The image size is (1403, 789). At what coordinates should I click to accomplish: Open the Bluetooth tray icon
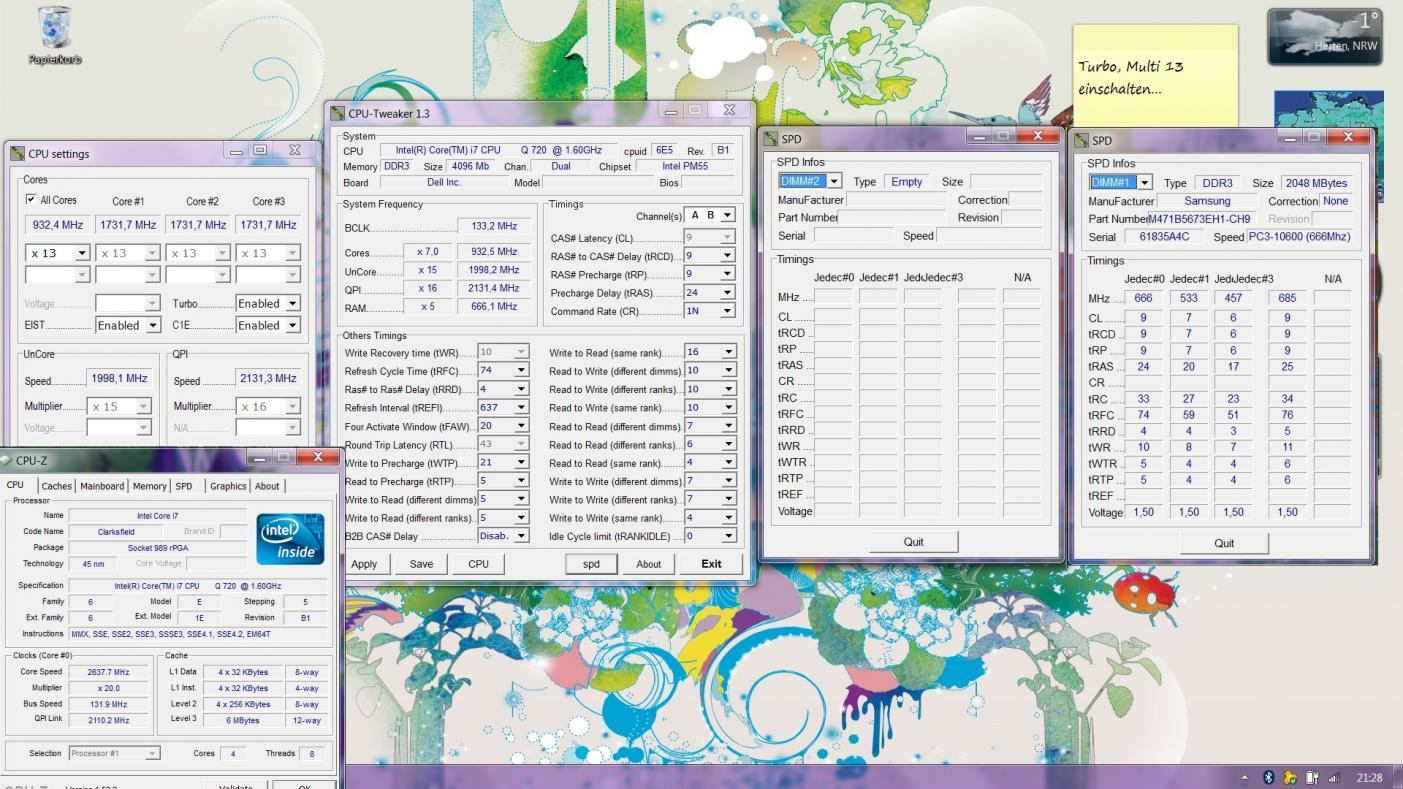pos(1268,778)
